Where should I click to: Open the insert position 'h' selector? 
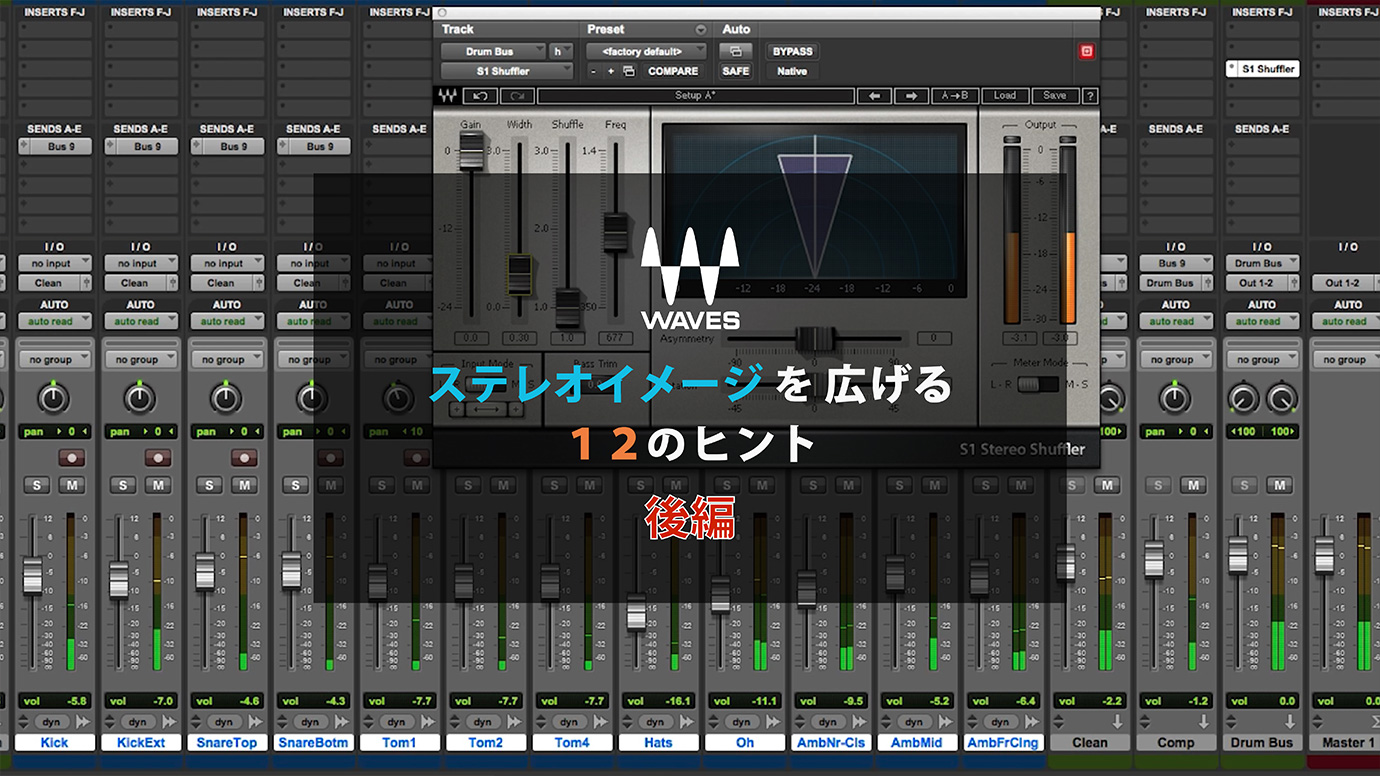tap(562, 51)
